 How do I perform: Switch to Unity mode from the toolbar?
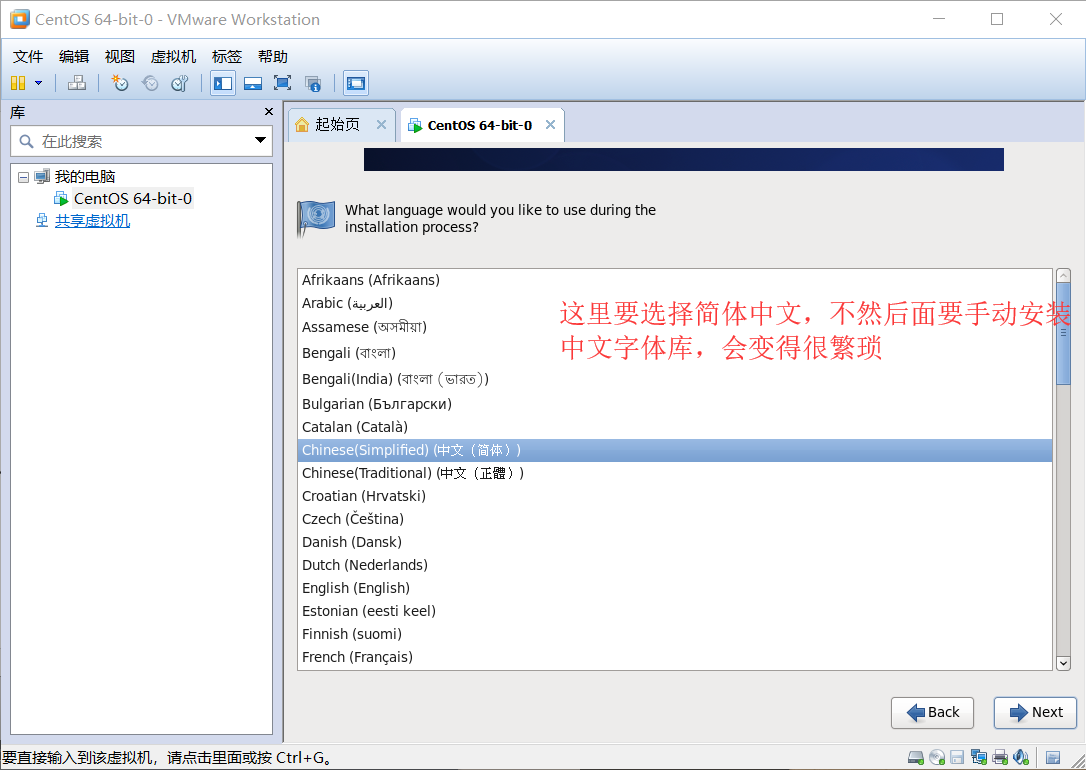click(x=313, y=83)
